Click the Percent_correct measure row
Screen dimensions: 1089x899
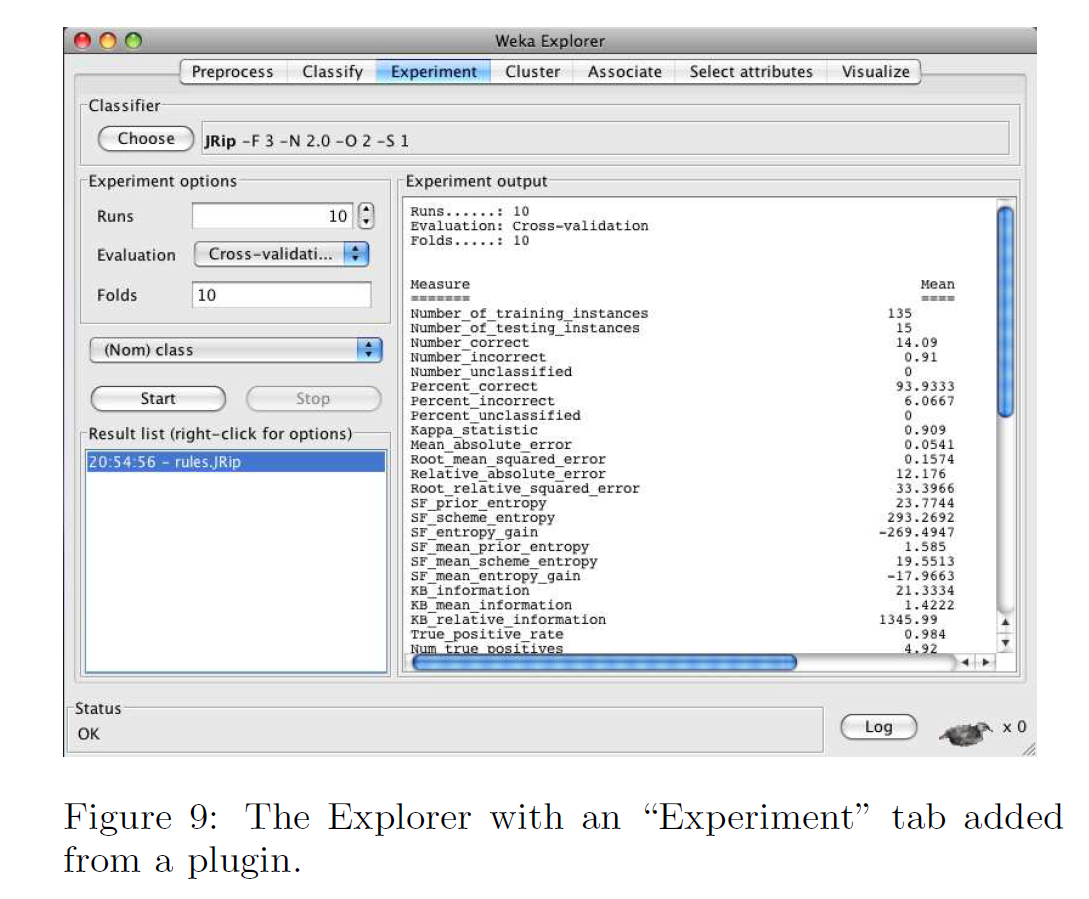pos(682,386)
